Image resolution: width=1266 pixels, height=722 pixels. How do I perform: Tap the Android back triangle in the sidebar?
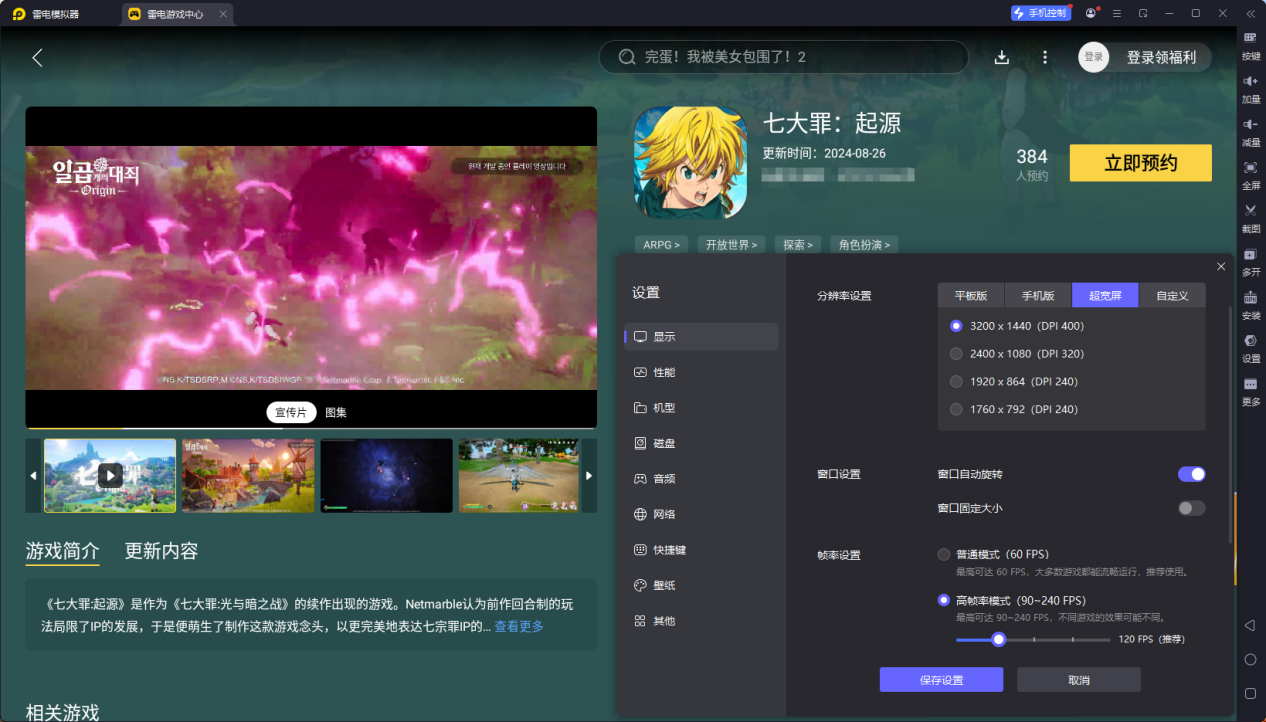click(x=1250, y=626)
